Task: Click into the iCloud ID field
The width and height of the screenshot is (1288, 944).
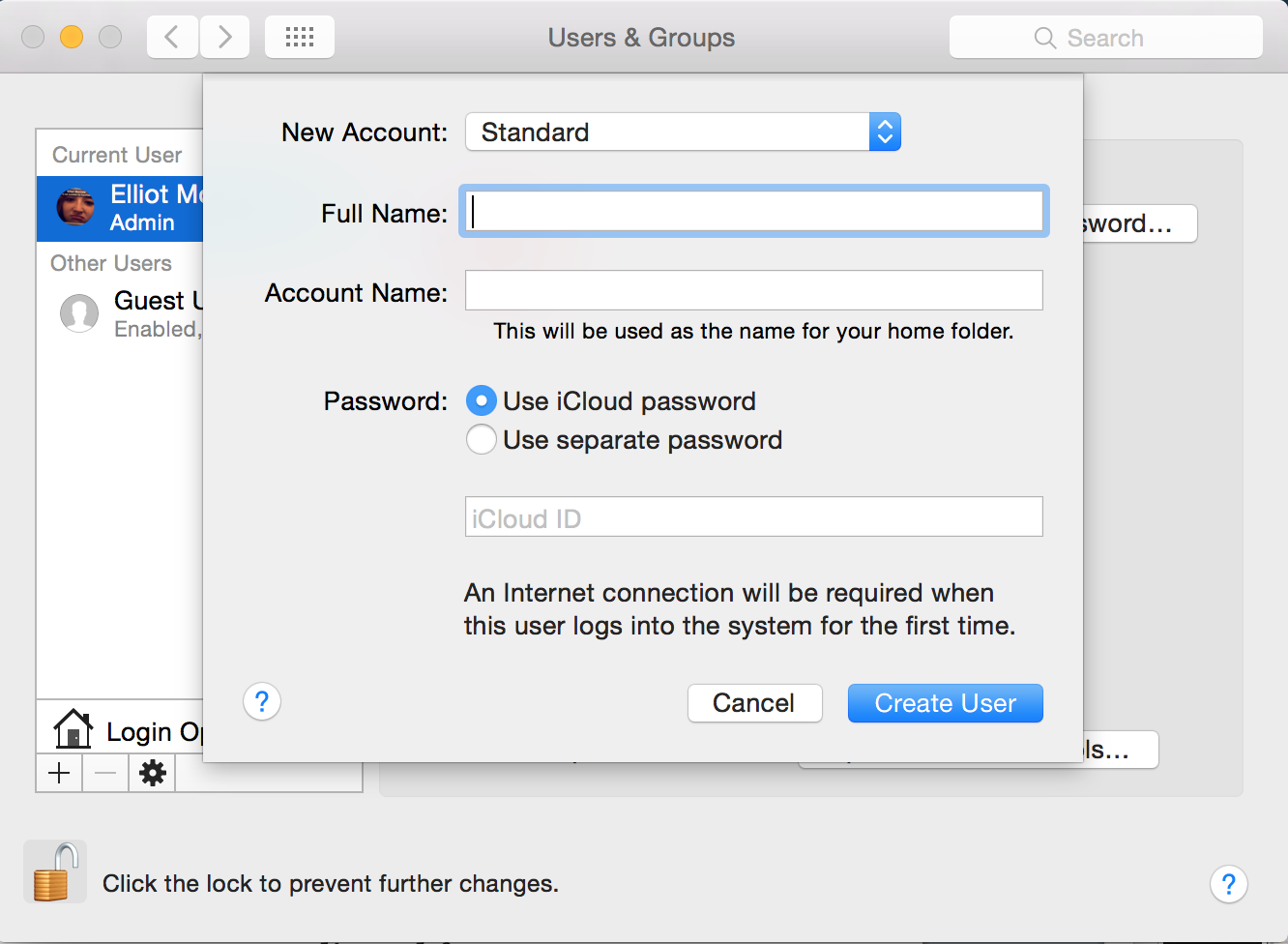Action: (754, 516)
